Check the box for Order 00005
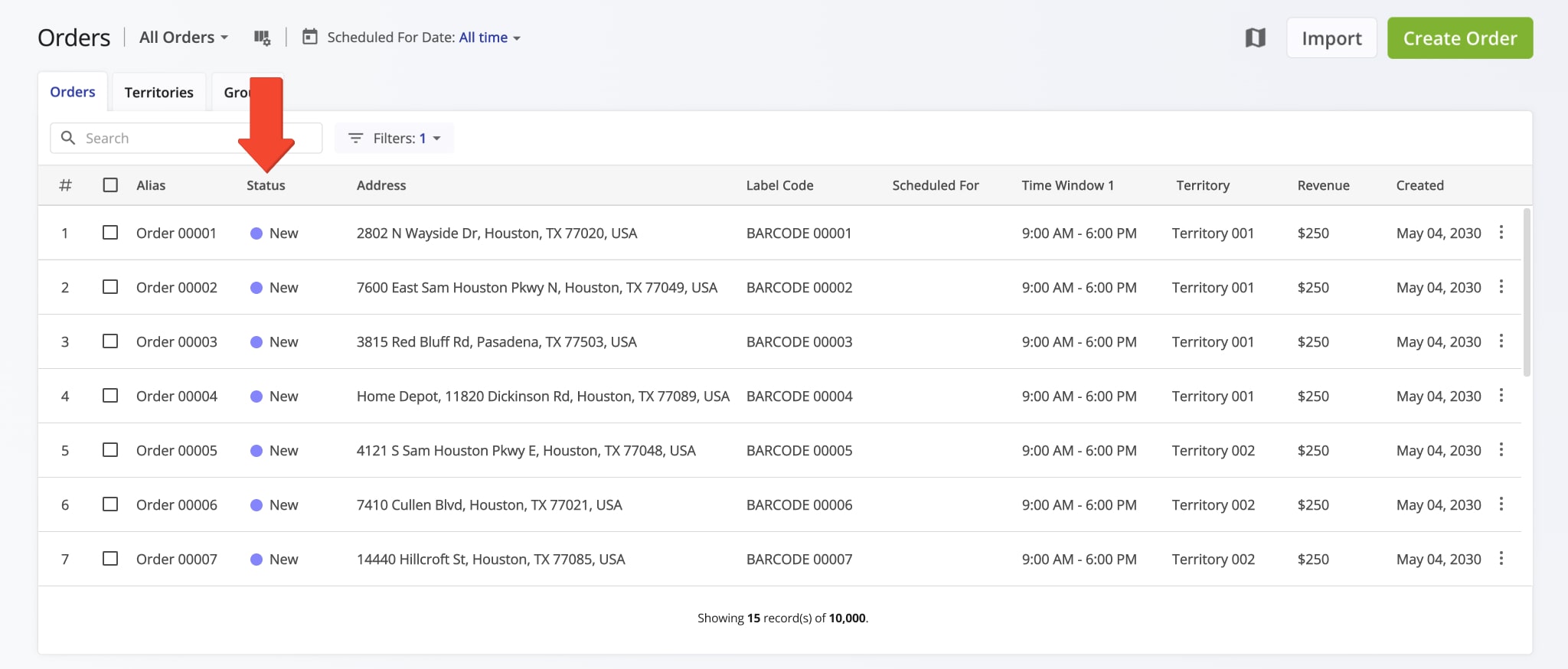The image size is (1568, 669). click(x=110, y=449)
